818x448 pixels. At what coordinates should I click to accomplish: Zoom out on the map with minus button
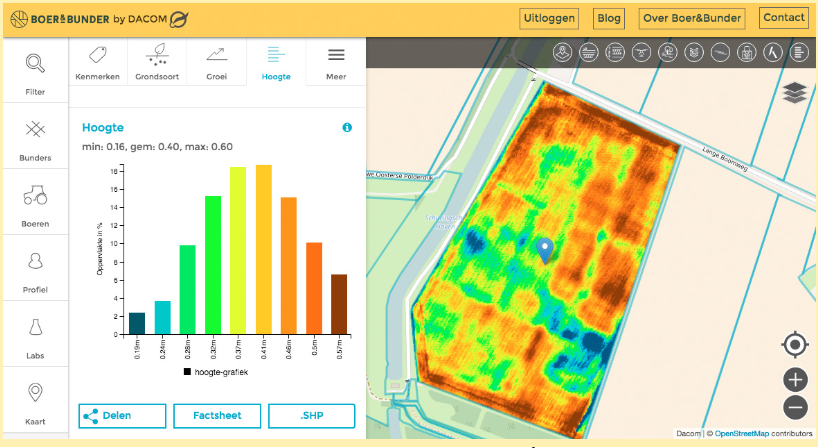click(x=795, y=407)
